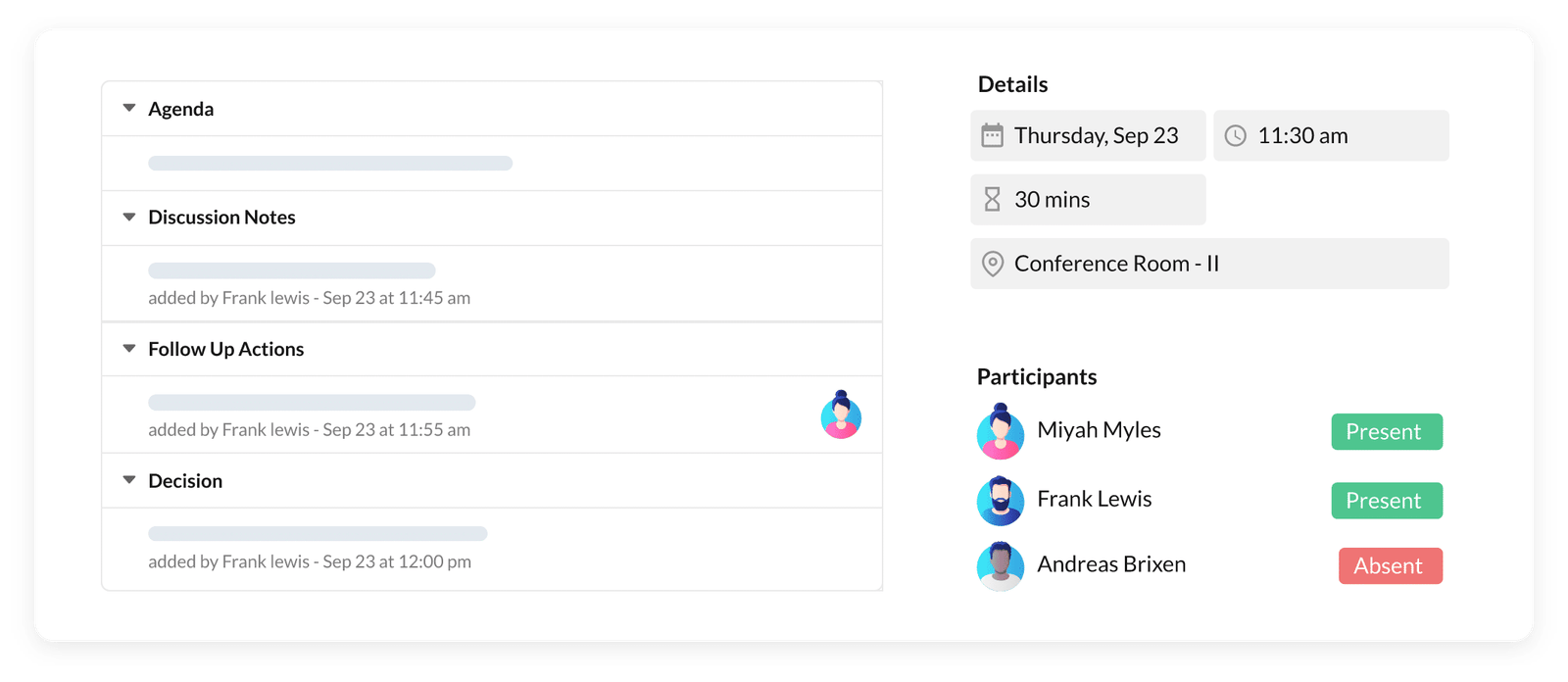Toggle Miyah Myles' Present status badge
Viewport: 1568px width, 682px height.
1386,432
